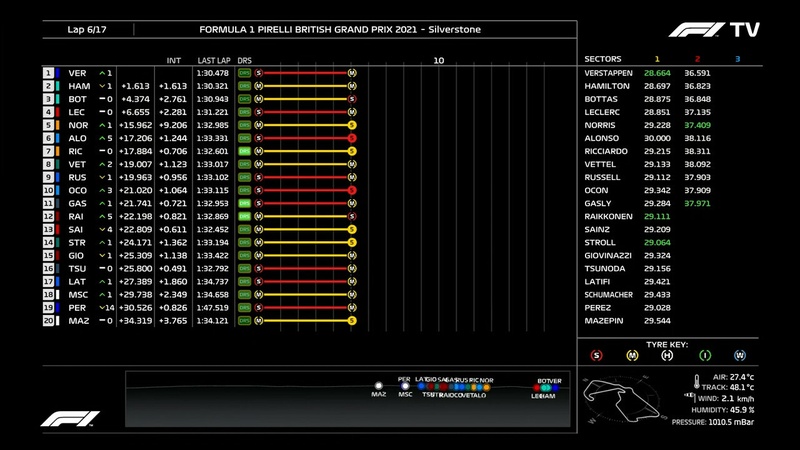Click the GIOVINAZZI name in sectors panel
This screenshot has height=450, width=800.
[608, 256]
